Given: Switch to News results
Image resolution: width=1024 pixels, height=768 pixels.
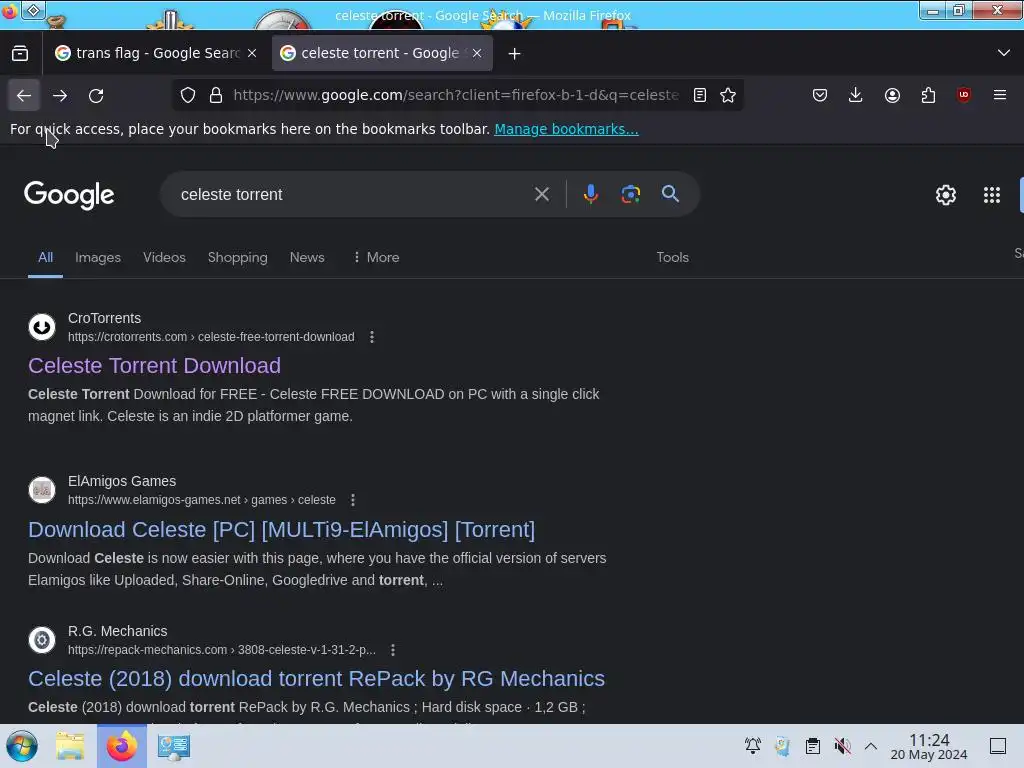Looking at the screenshot, I should 307,257.
